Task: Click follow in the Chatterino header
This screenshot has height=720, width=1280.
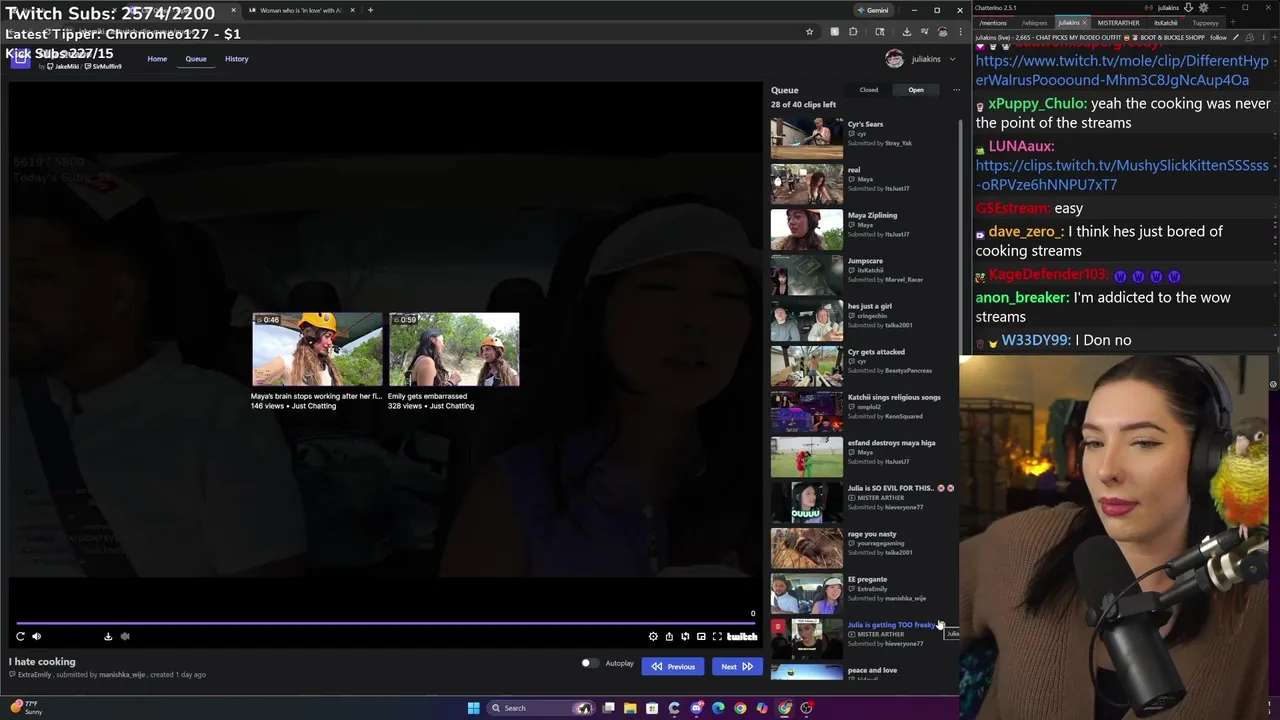Action: [x=1219, y=37]
